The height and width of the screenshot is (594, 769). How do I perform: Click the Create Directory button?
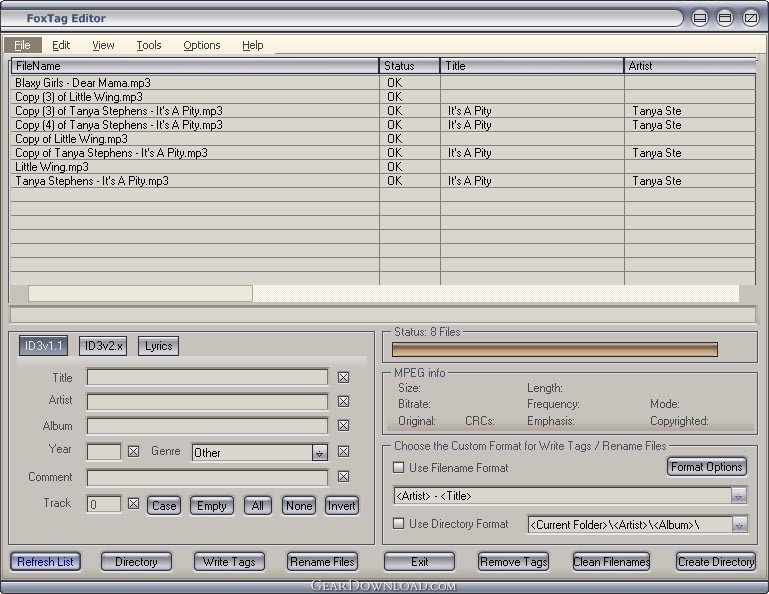(716, 562)
